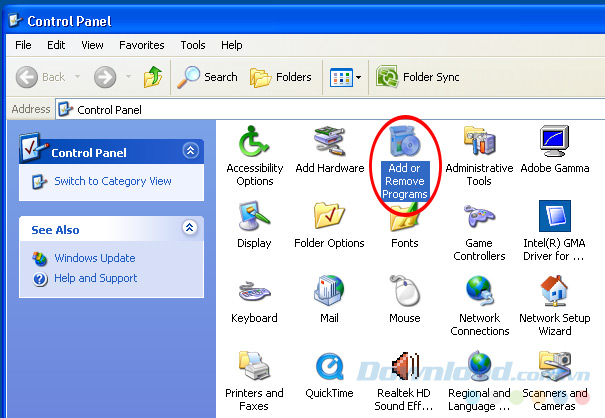This screenshot has width=605, height=418.
Task: Open the Forward history dropdown arrow
Action: [128, 77]
